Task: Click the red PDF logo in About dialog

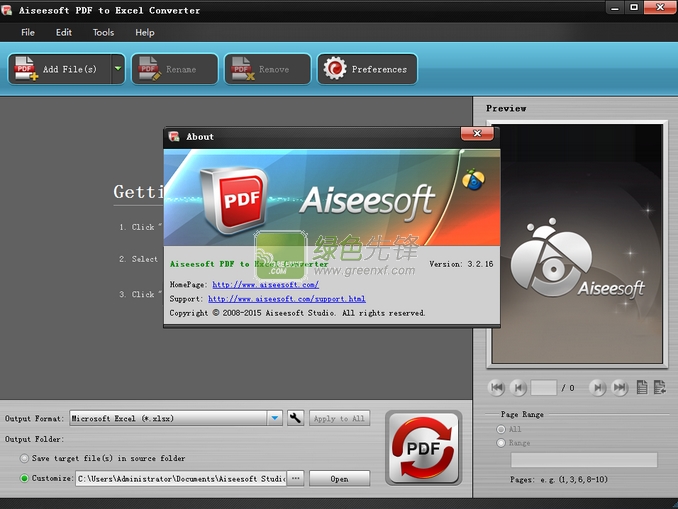Action: click(235, 200)
